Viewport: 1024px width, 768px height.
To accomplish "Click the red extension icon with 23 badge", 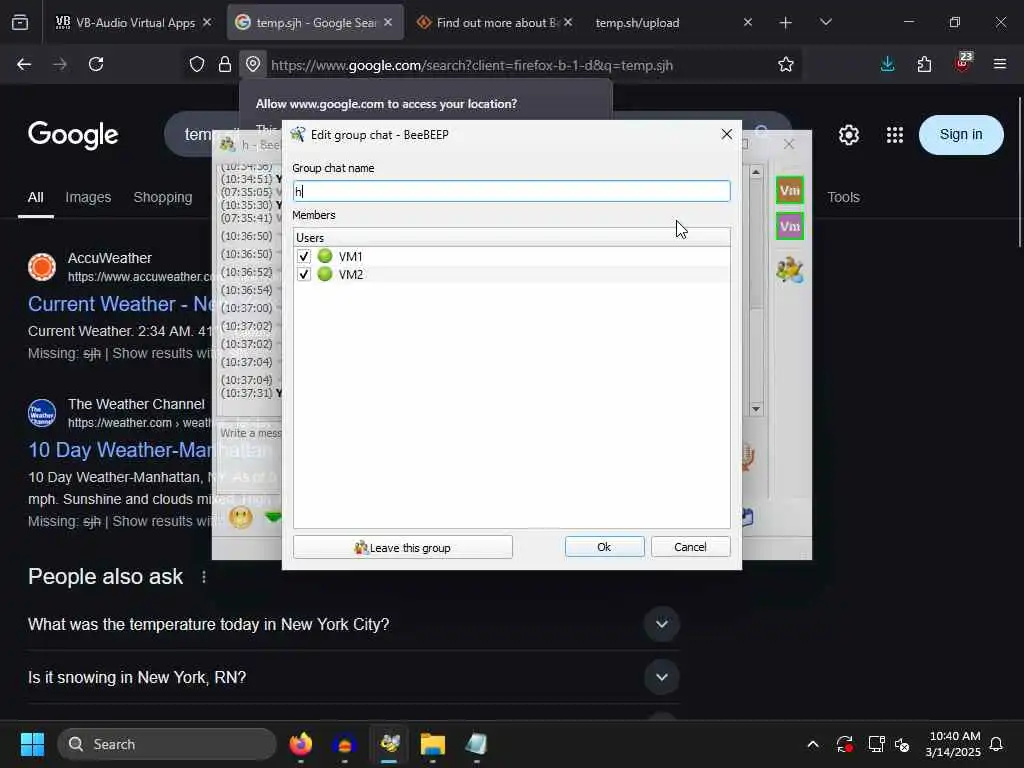I will pyautogui.click(x=963, y=63).
